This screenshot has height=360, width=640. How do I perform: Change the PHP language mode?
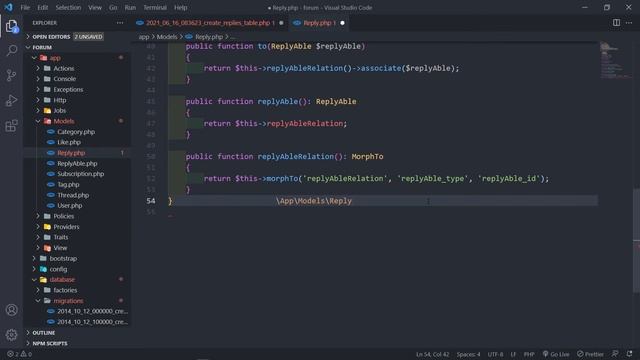point(529,354)
